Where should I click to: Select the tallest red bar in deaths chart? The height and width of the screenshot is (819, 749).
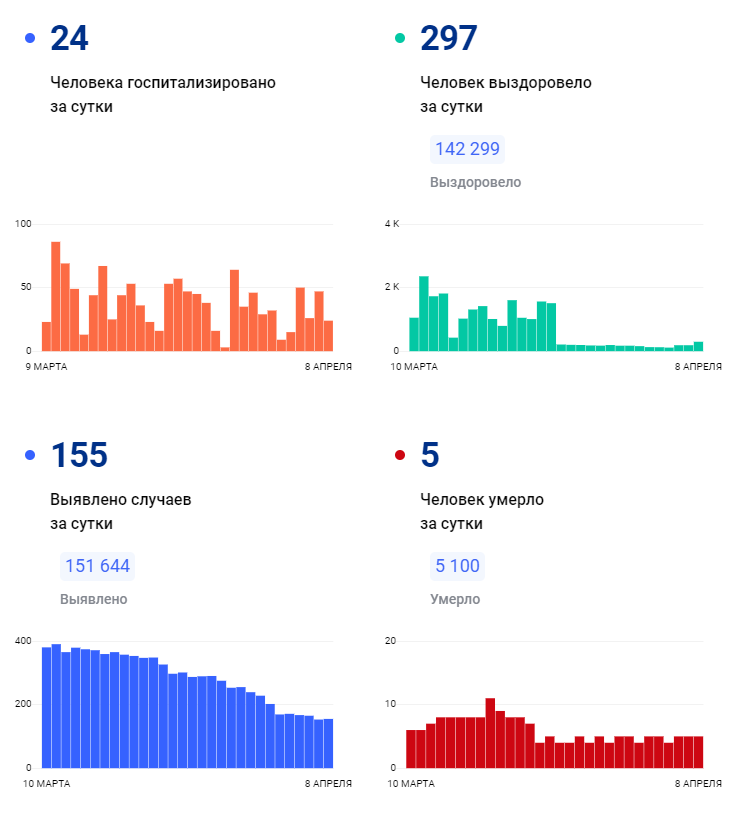click(x=490, y=732)
